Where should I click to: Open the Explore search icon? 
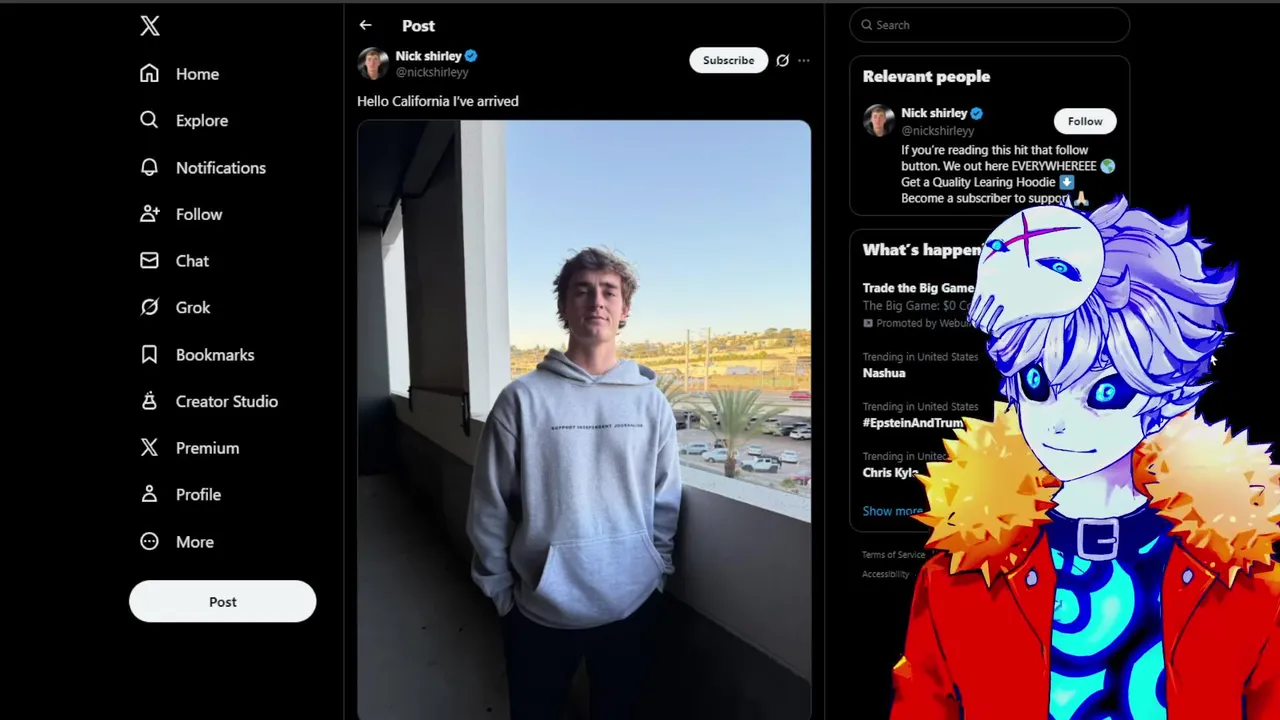149,120
